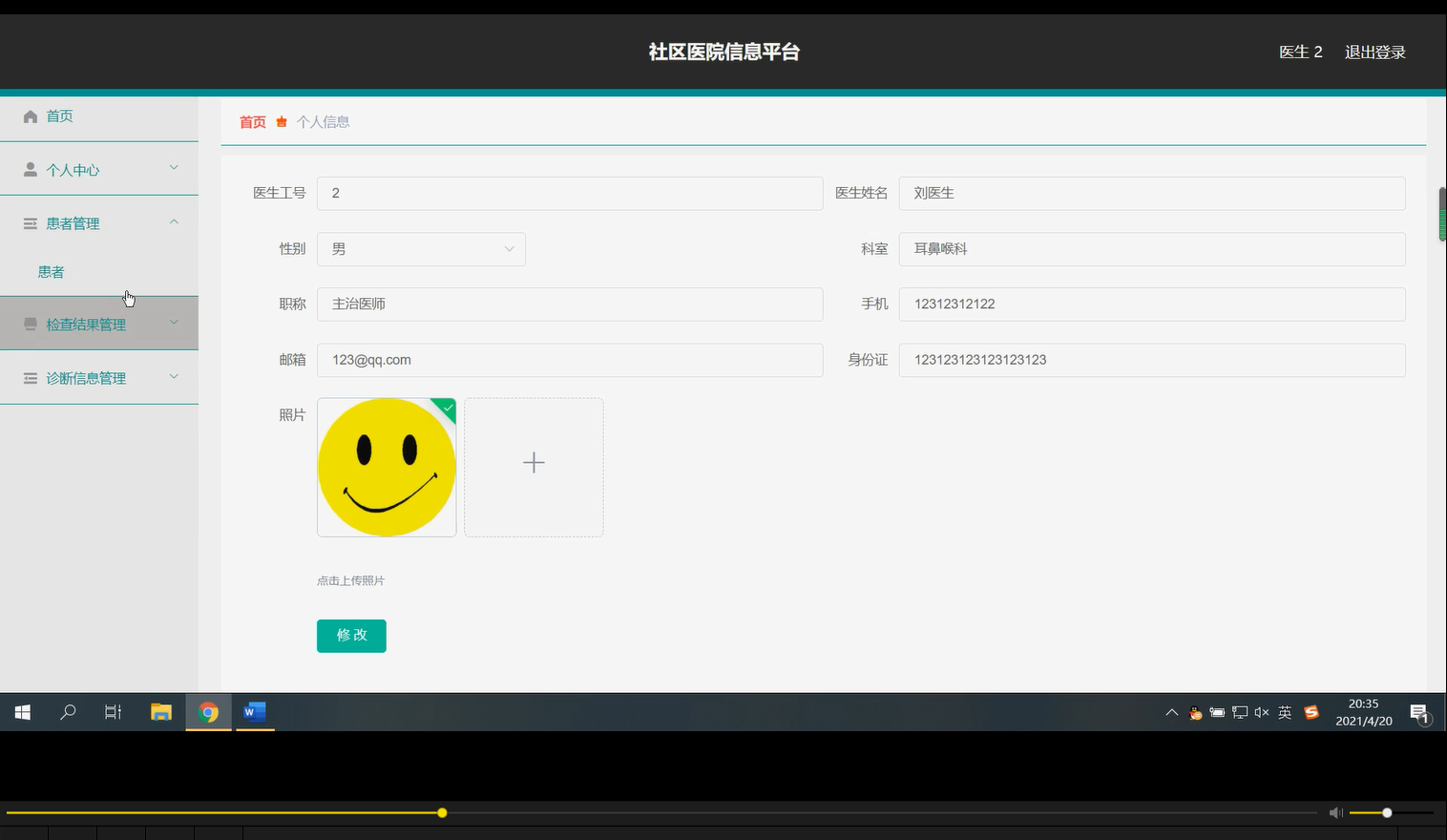
Task: Click 首页 in the breadcrumb navigation
Action: [251, 121]
